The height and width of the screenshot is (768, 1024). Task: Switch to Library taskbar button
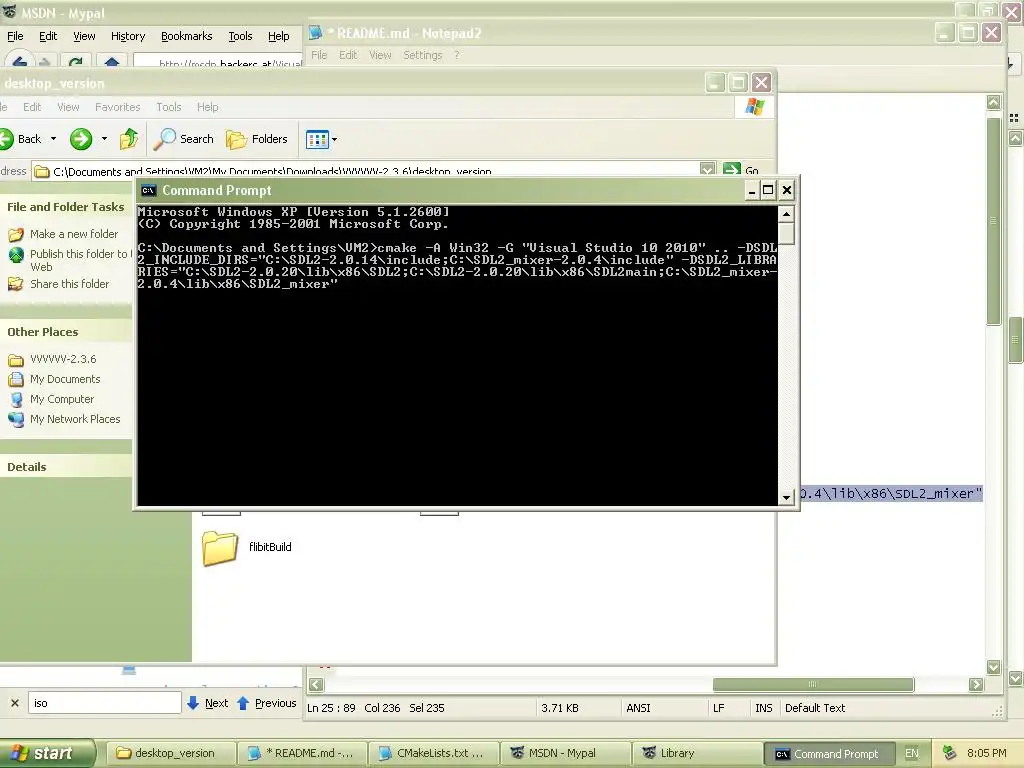[696, 753]
